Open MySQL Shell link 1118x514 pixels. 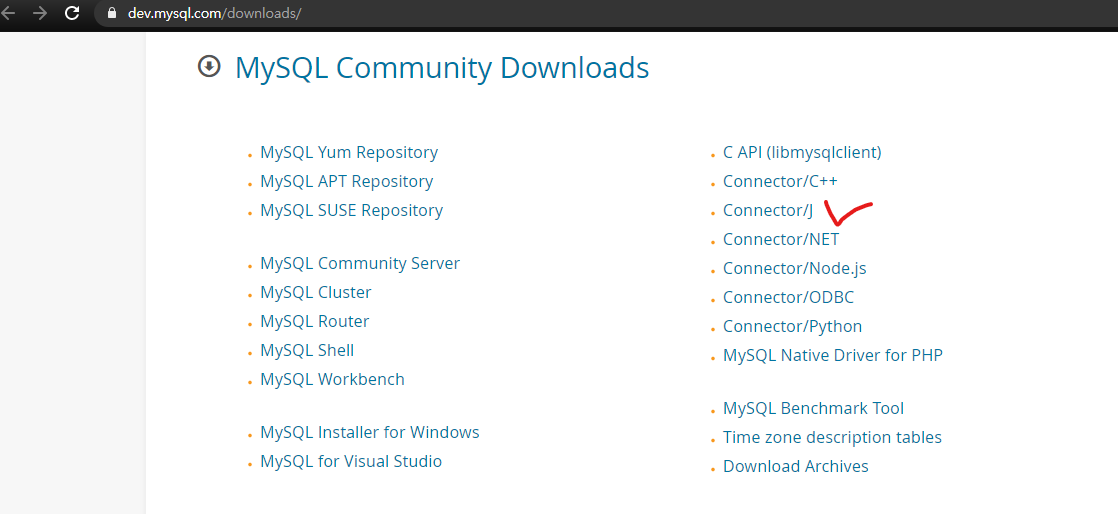click(x=307, y=351)
